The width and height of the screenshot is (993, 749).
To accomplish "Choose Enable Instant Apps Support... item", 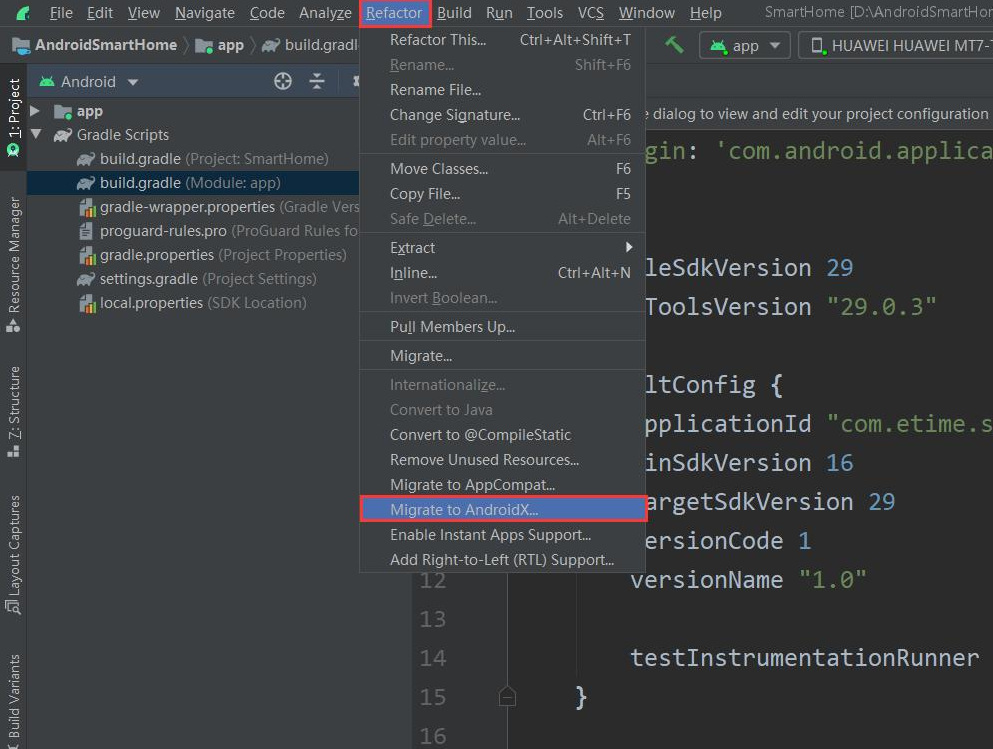I will (x=503, y=534).
